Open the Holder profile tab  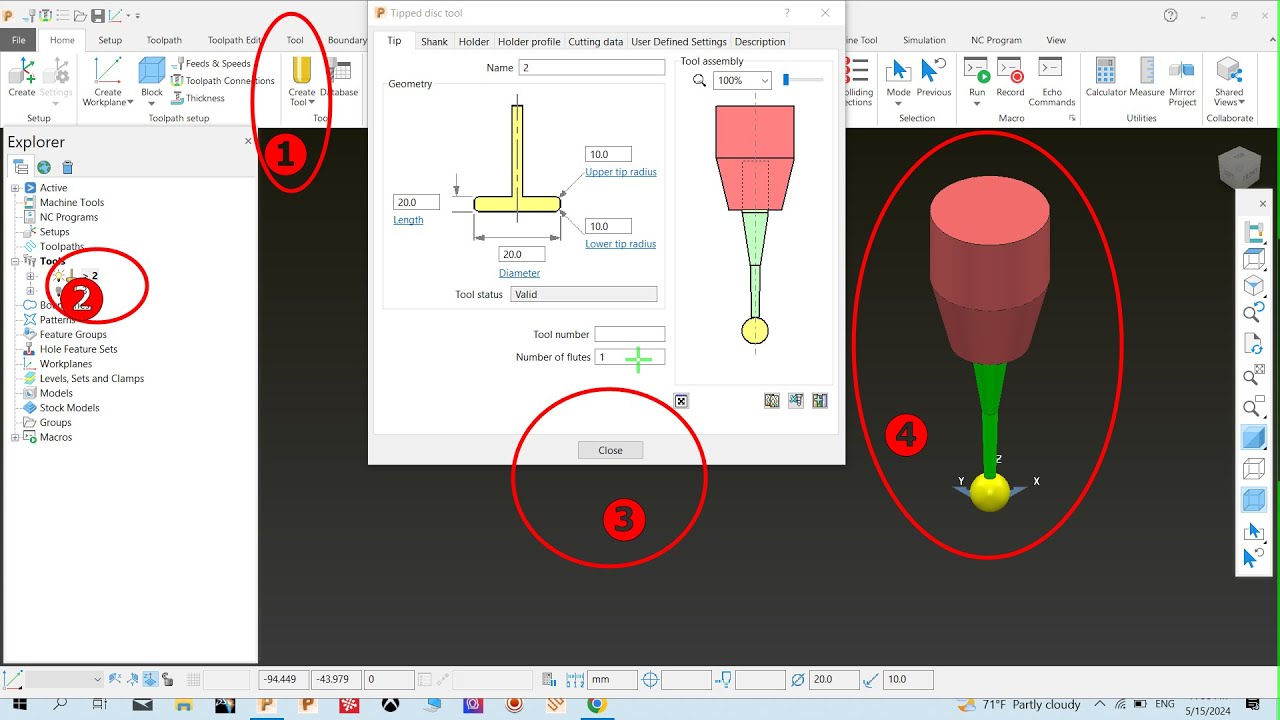(x=529, y=41)
